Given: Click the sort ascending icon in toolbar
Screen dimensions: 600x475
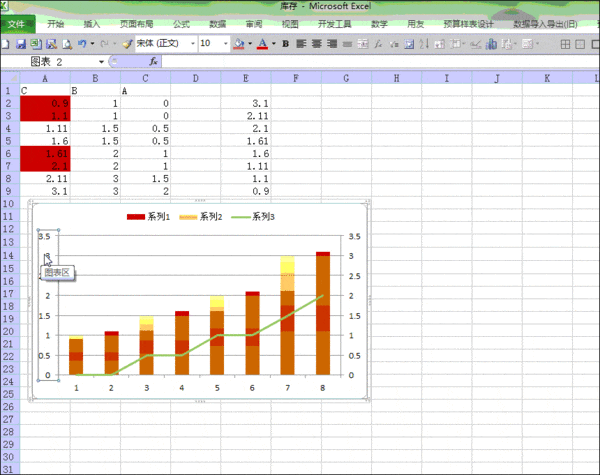Looking at the screenshot, I should coord(425,44).
